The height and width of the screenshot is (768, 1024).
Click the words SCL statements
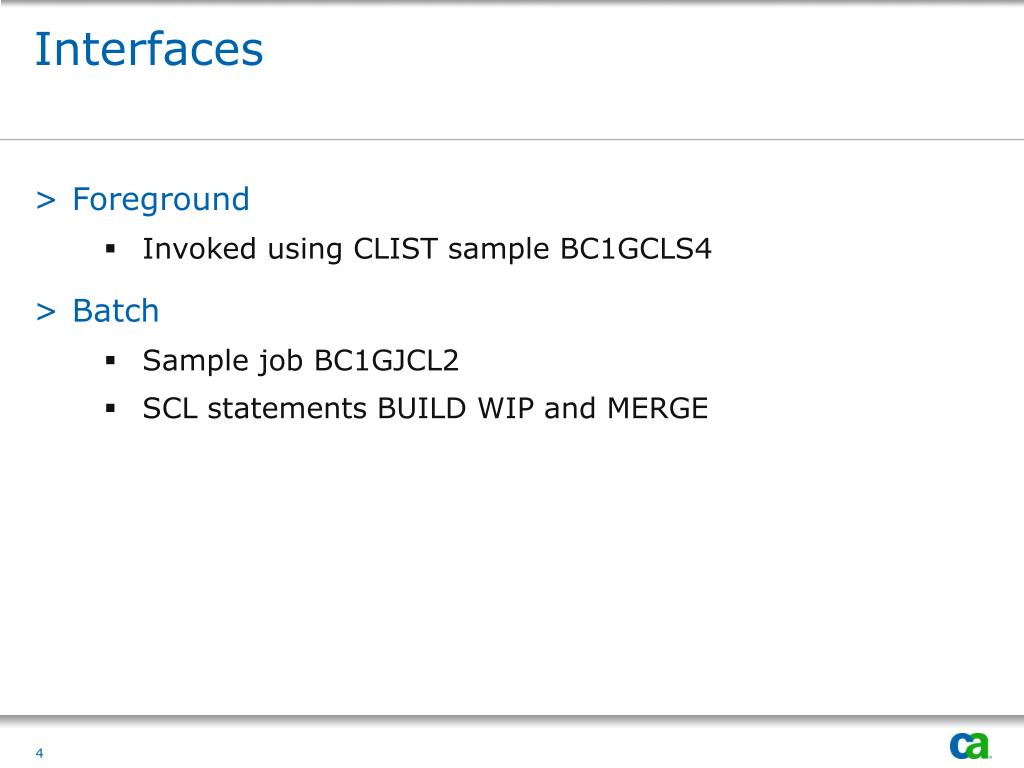point(255,409)
